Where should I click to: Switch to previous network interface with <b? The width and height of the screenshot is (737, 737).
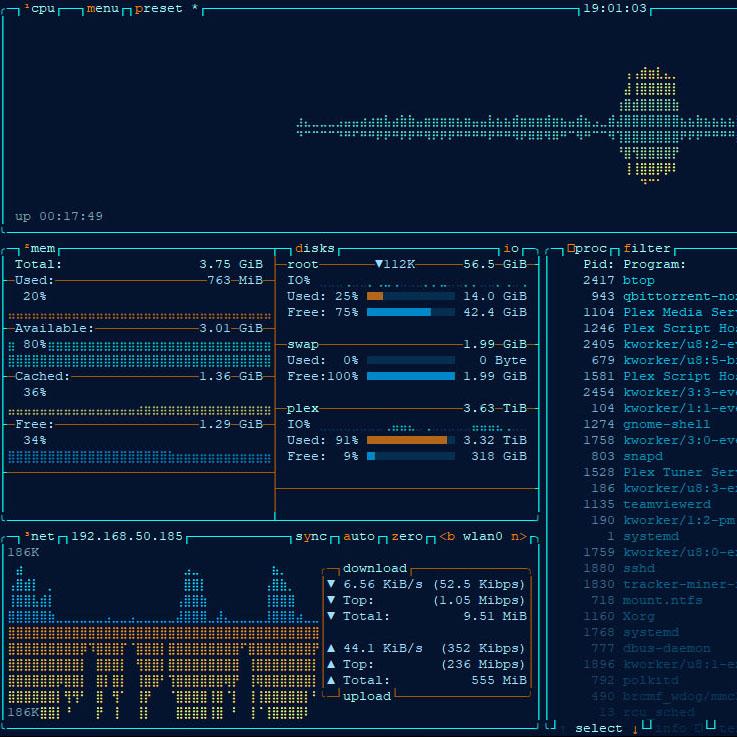pyautogui.click(x=447, y=536)
